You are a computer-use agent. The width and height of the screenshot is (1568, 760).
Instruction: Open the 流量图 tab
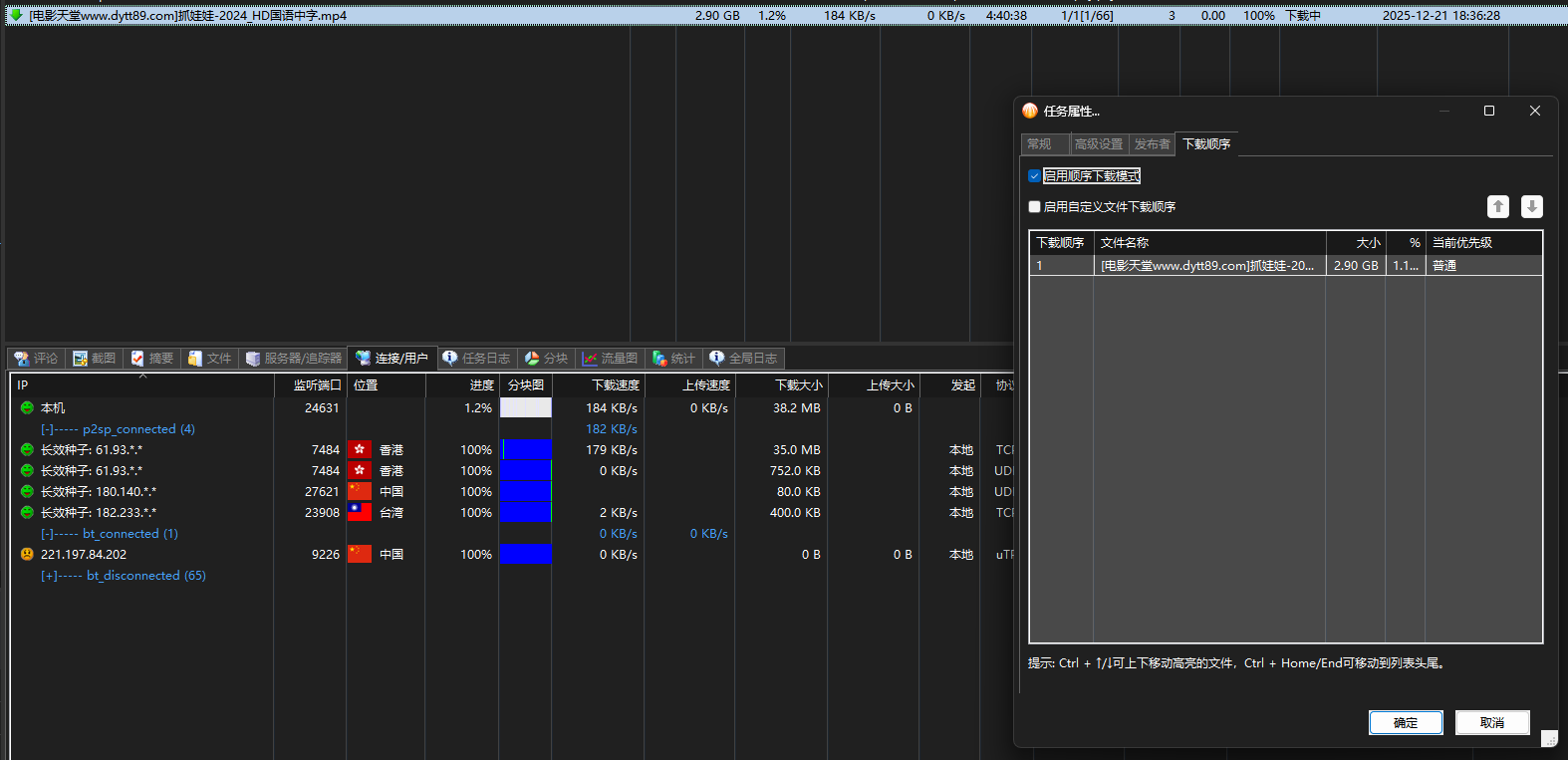pos(610,359)
